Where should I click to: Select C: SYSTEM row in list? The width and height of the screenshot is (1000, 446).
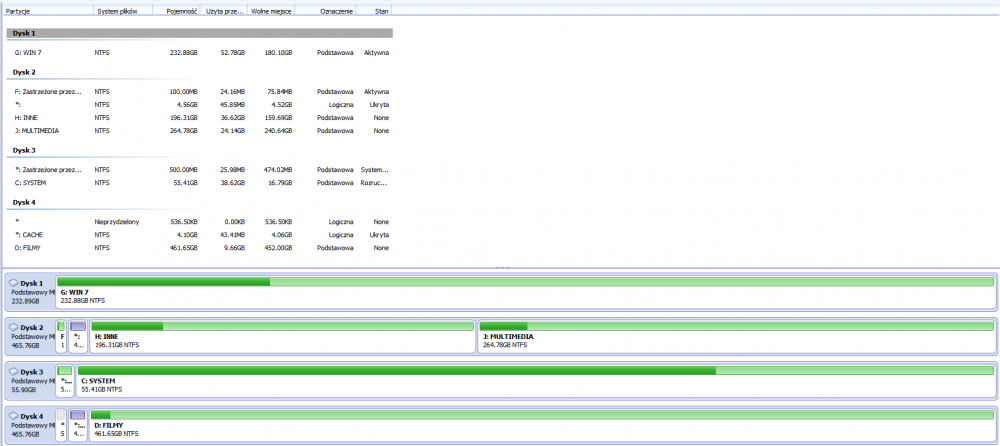[200, 182]
